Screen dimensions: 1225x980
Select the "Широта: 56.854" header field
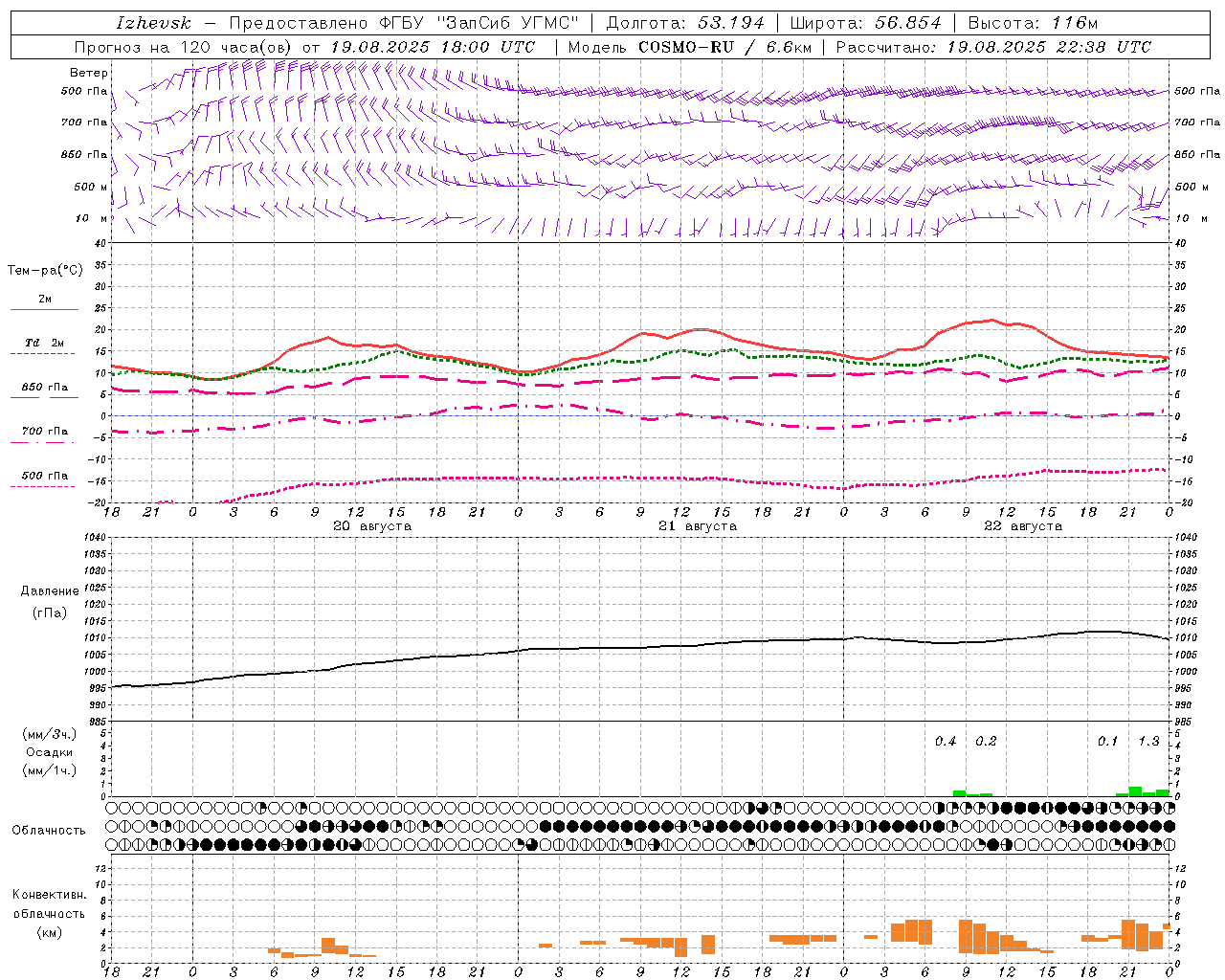[x=865, y=23]
